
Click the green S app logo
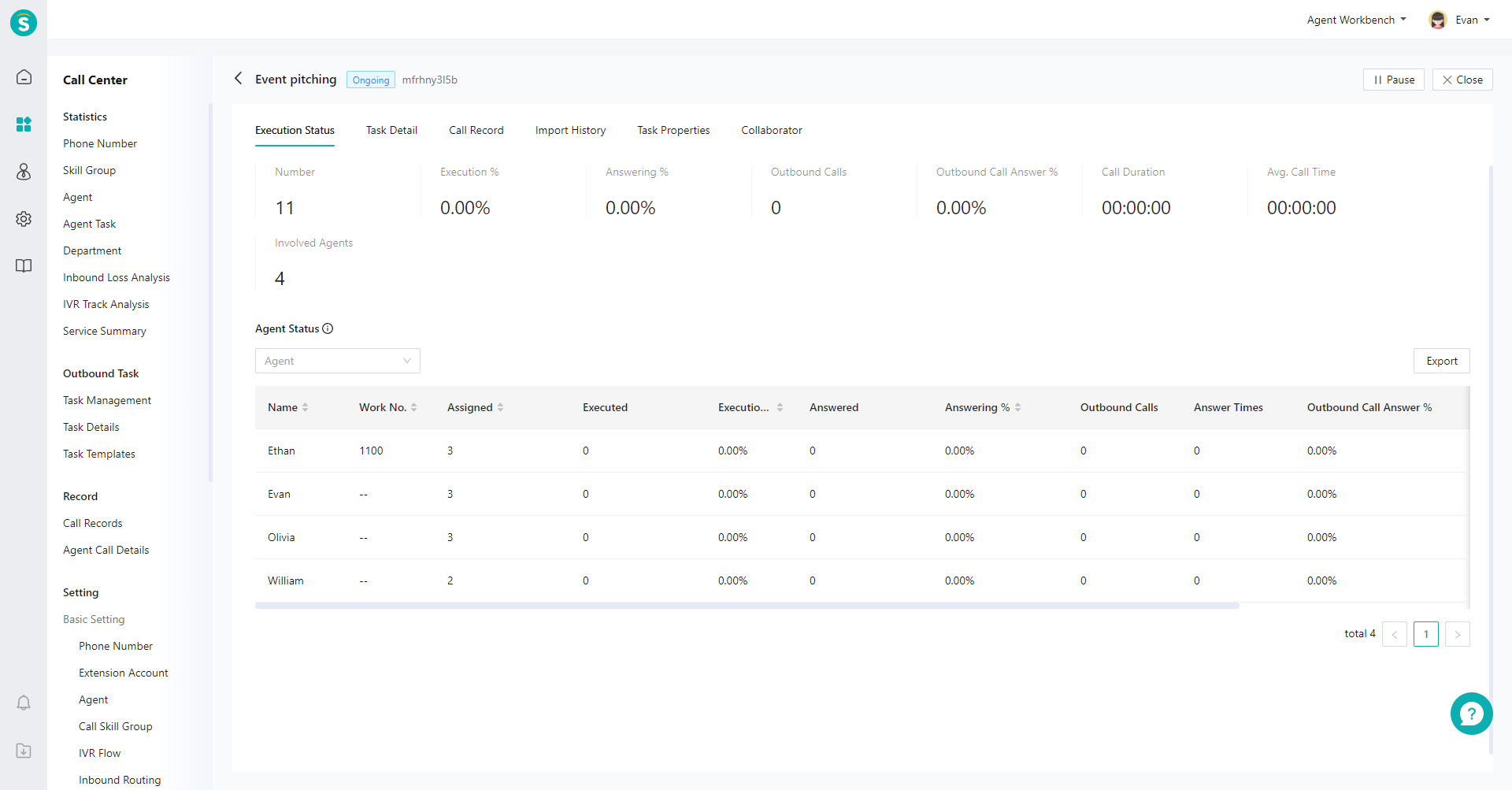click(x=24, y=23)
